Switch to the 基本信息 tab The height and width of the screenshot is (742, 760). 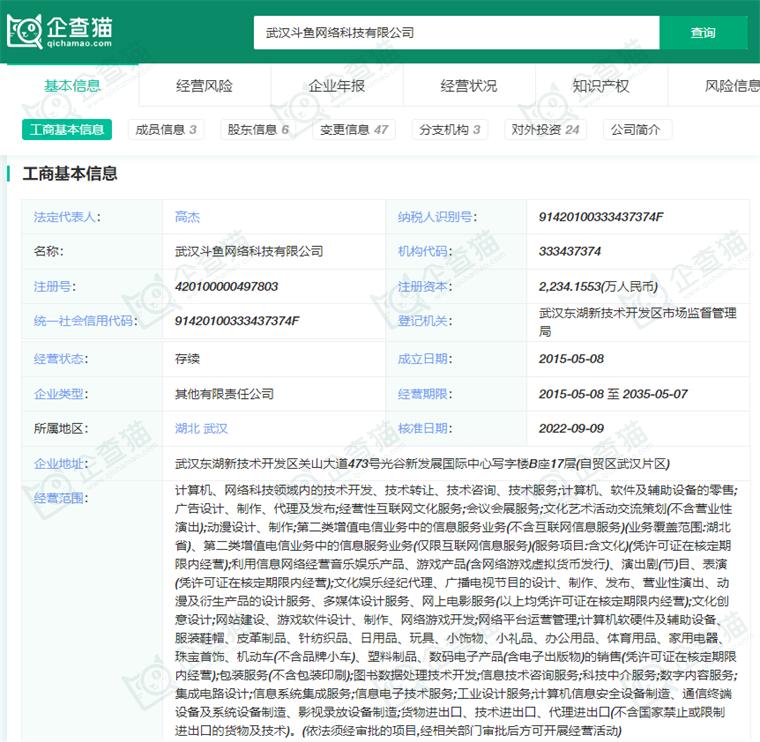pyautogui.click(x=72, y=86)
